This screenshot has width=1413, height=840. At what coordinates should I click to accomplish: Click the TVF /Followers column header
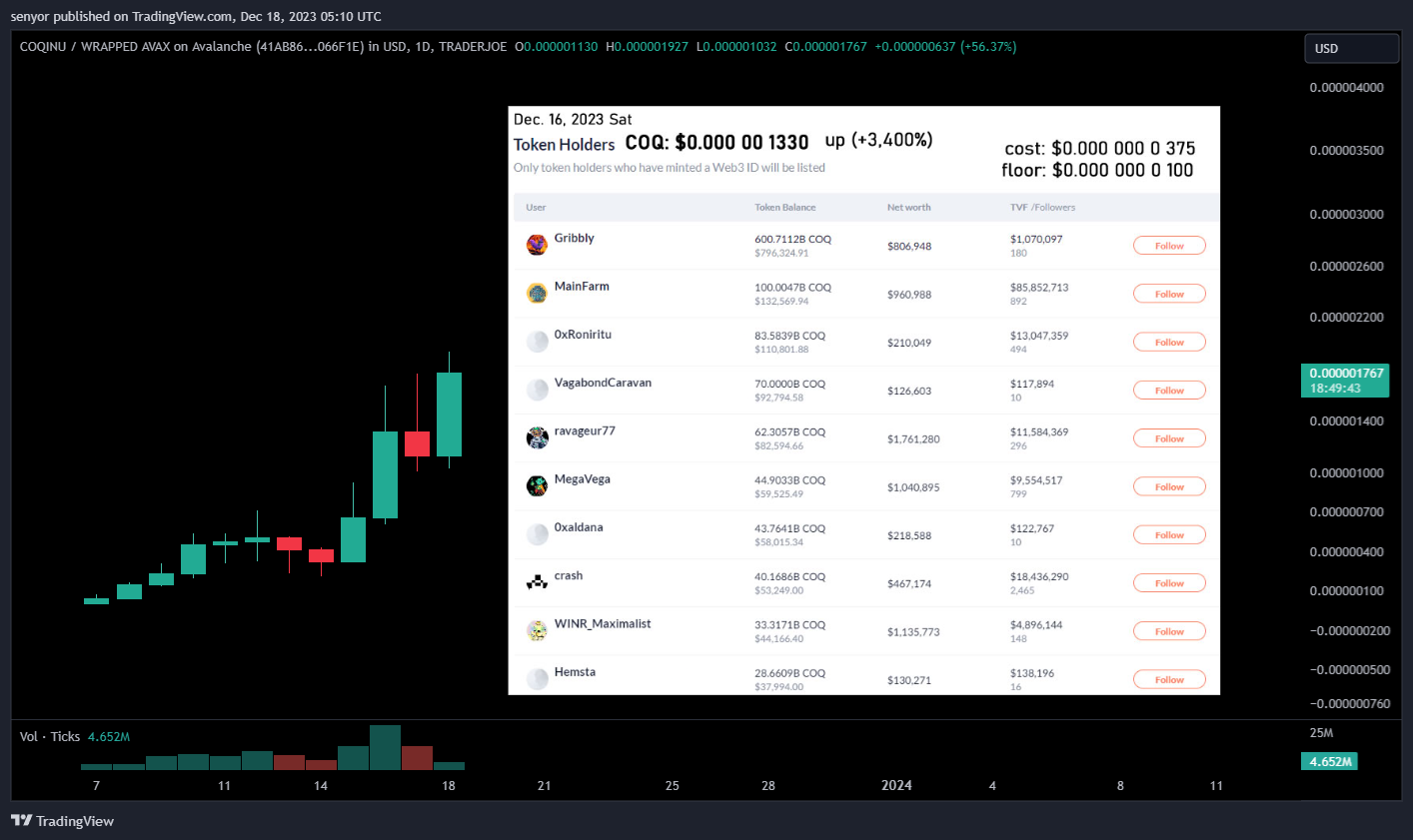(x=1042, y=208)
